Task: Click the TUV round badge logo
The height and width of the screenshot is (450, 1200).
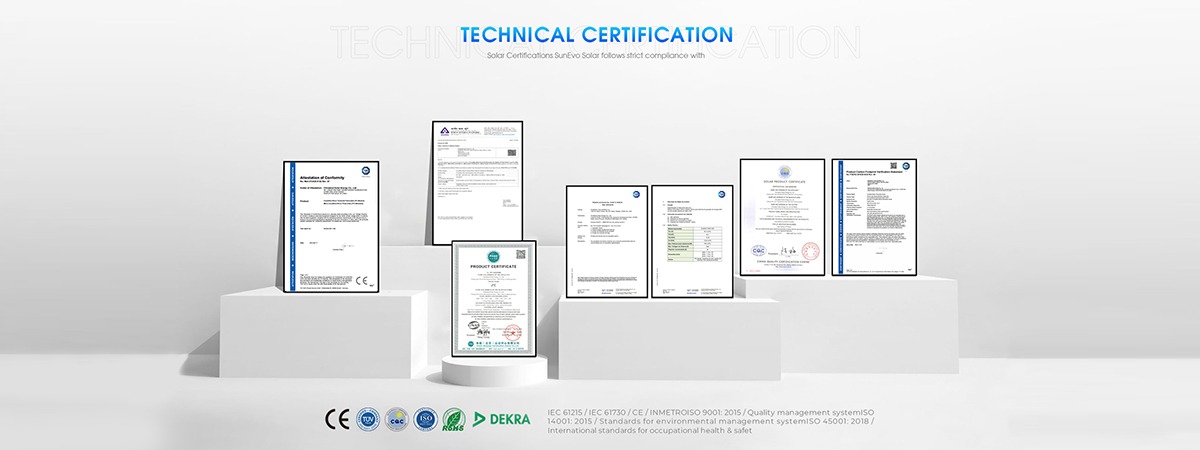Action: [366, 418]
